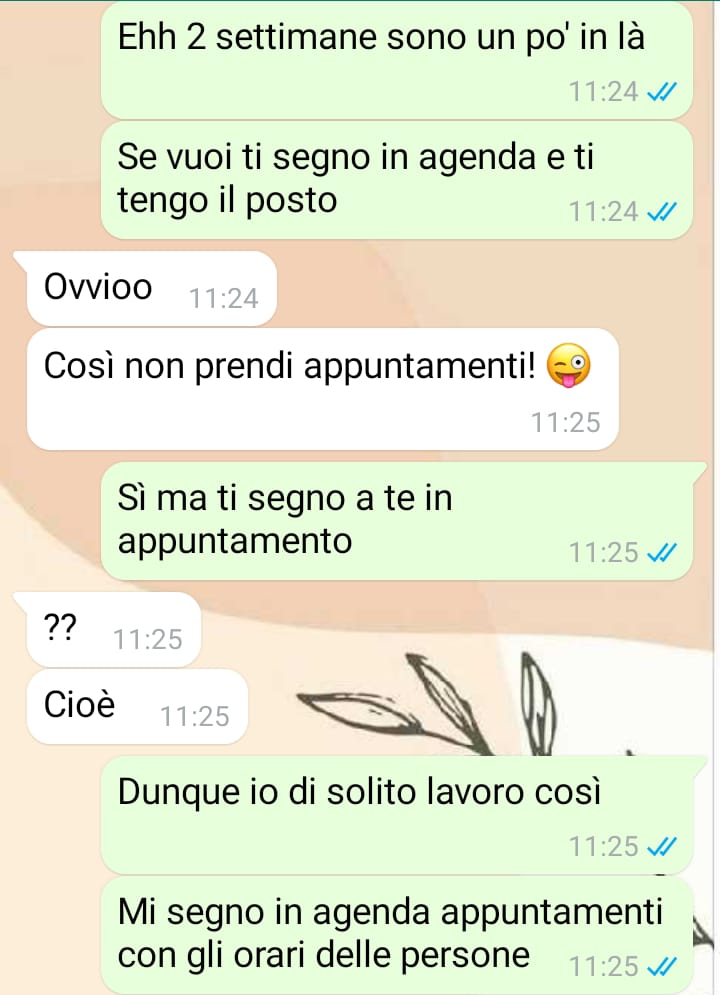Viewport: 720px width, 995px height.
Task: Tap the 11:24 timestamp beside 'Ovvioo'
Action: 224,298
